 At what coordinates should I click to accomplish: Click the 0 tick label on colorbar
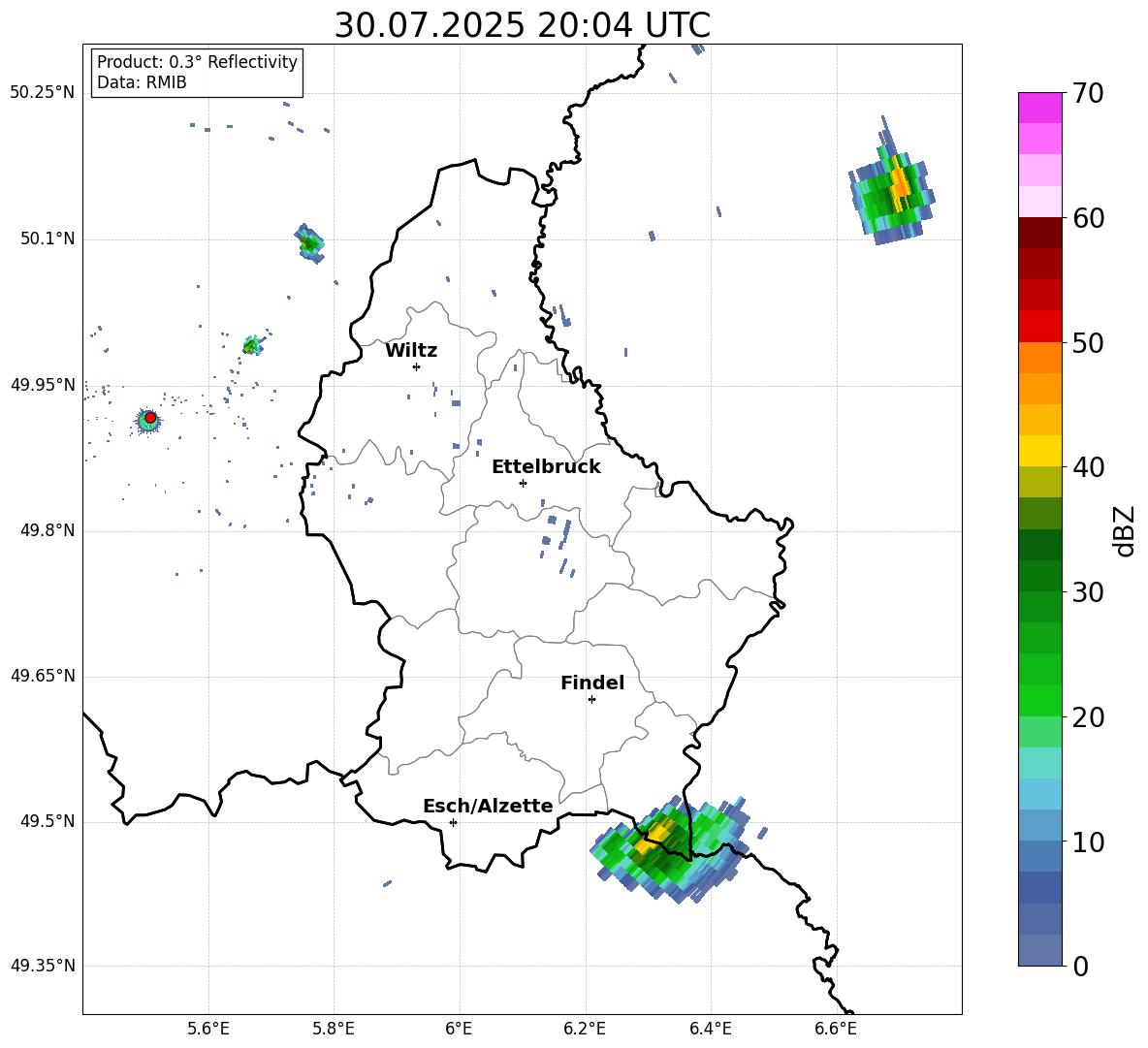(1081, 966)
